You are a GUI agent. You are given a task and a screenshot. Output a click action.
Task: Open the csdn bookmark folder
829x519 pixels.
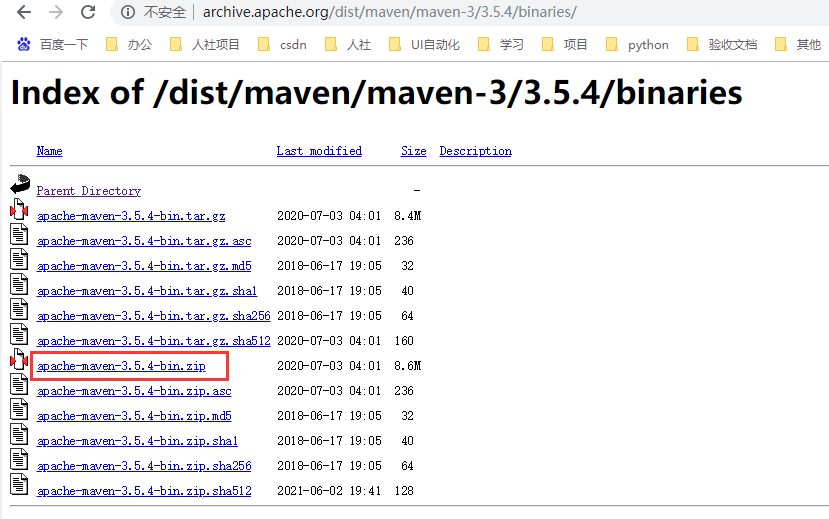click(x=282, y=44)
